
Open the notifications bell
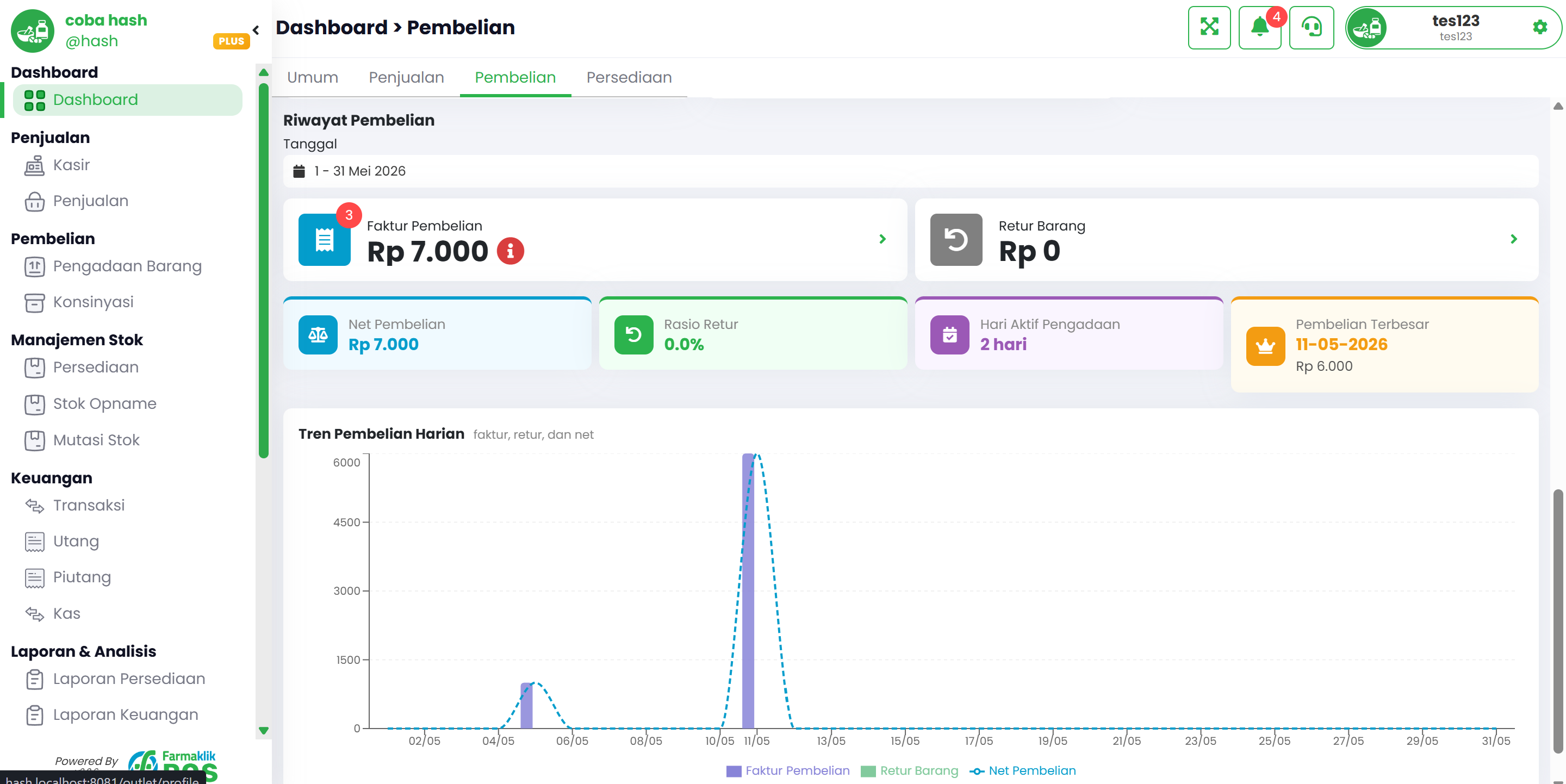click(x=1259, y=27)
